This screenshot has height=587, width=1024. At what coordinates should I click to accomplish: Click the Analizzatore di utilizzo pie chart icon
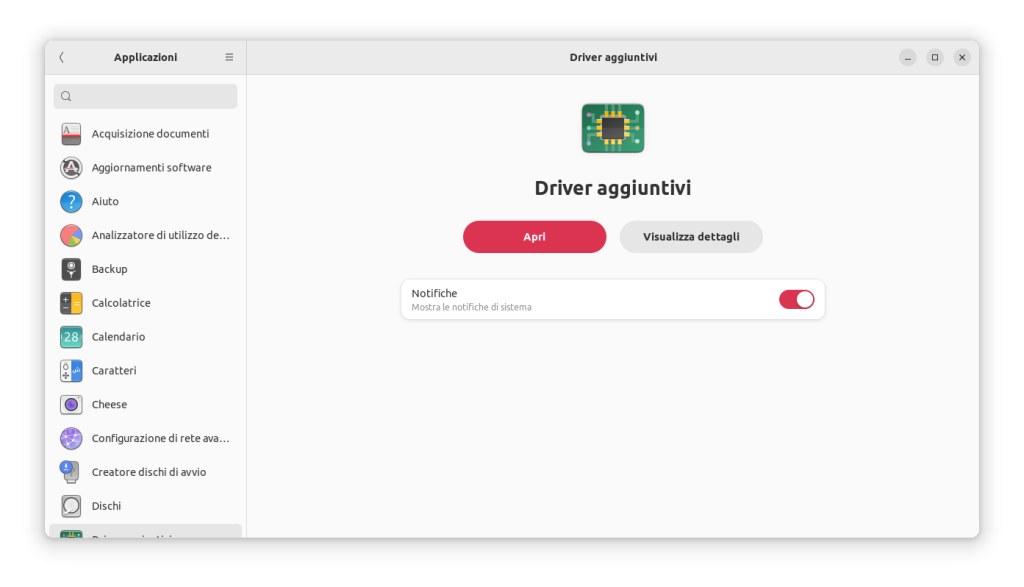click(x=71, y=236)
